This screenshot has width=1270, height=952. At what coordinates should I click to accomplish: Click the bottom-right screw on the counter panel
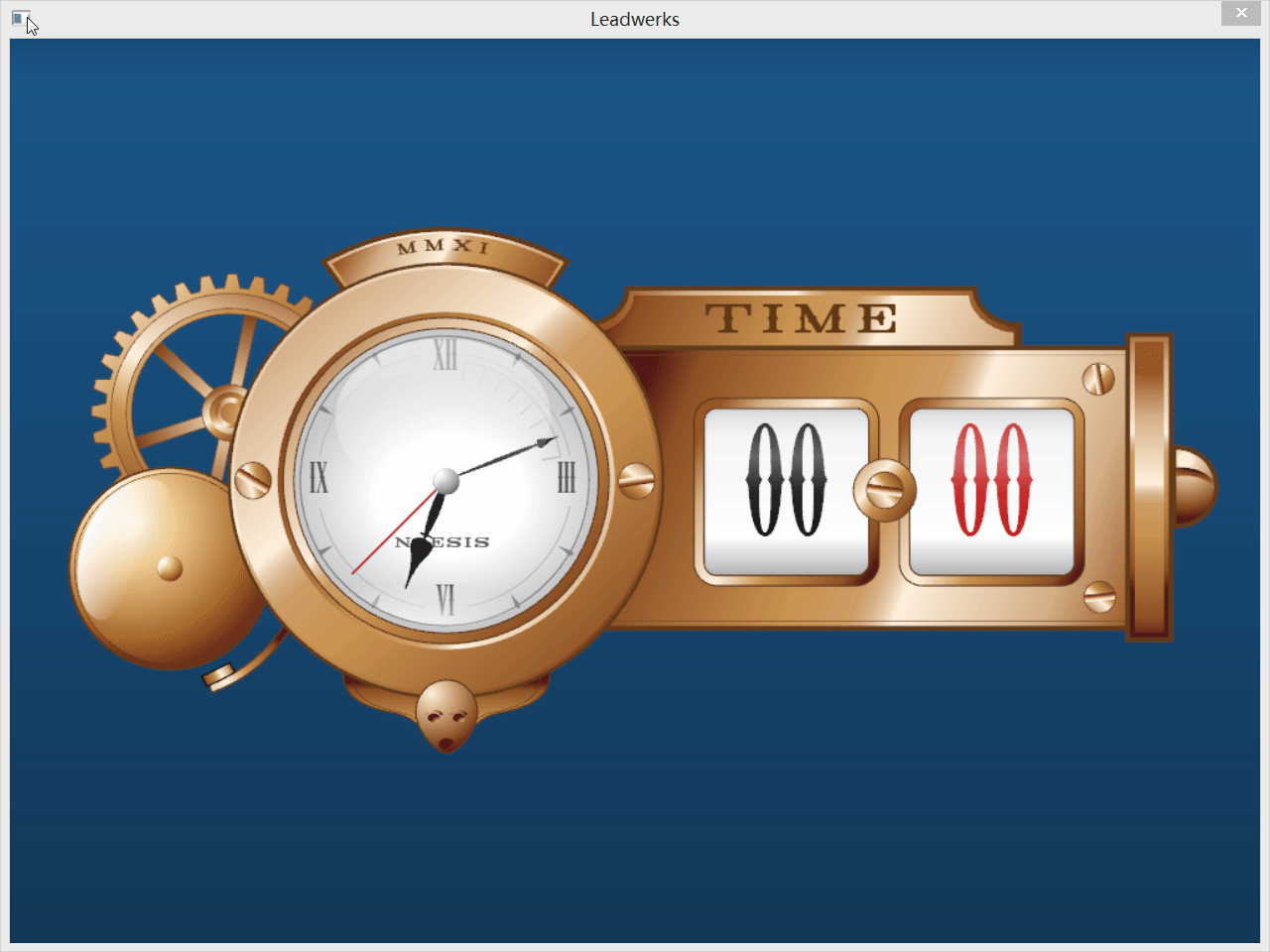(1099, 596)
